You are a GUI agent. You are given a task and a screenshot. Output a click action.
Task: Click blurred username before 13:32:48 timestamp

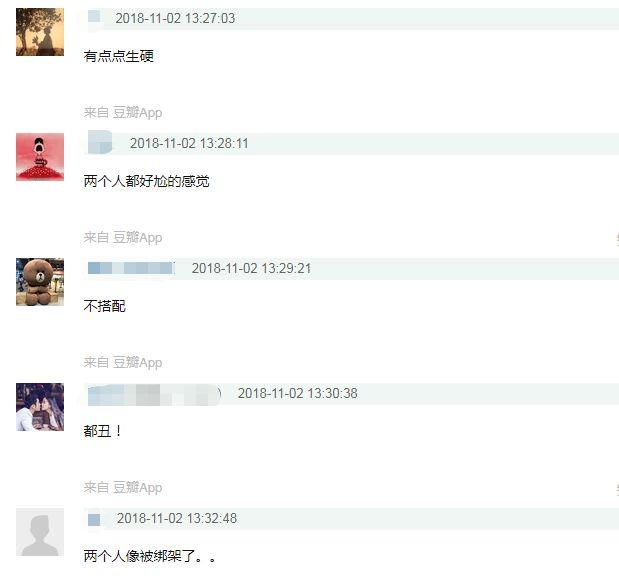[x=94, y=519]
